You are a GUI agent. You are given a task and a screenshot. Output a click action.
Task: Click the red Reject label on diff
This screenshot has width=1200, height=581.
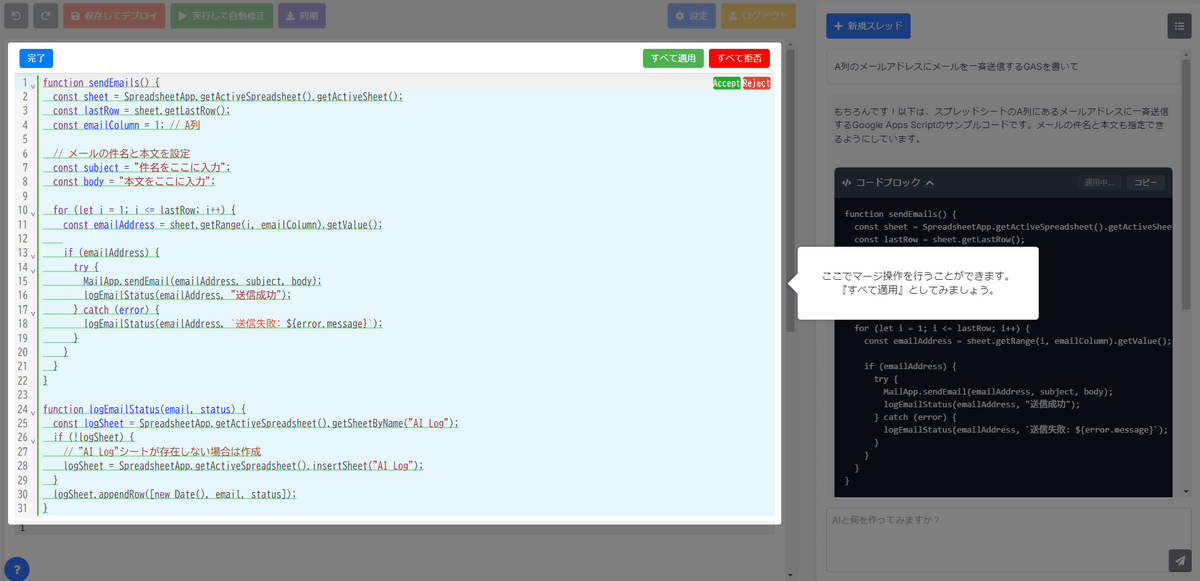[x=756, y=83]
